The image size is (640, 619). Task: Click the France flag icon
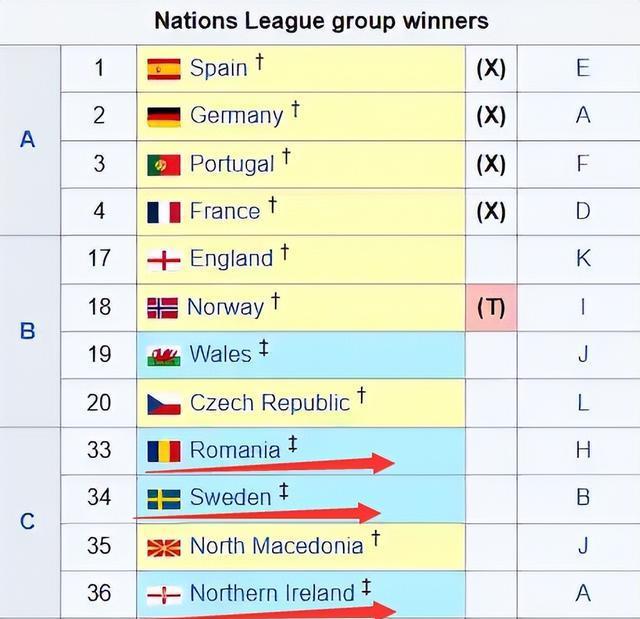coord(163,212)
